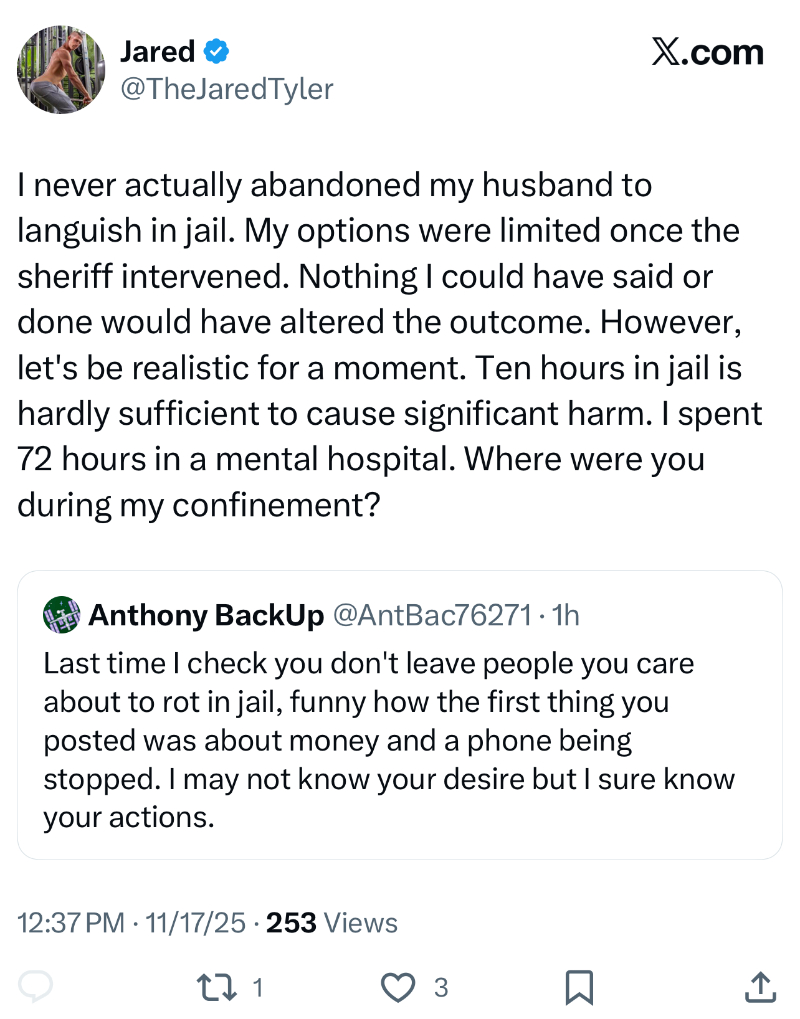The image size is (800, 1019).
Task: Open the share icon for this tweet
Action: 761,988
